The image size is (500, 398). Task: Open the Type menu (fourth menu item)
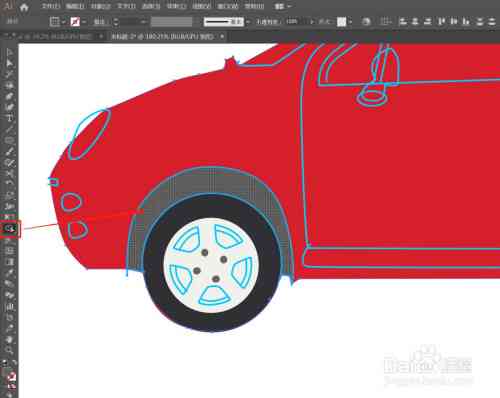click(x=126, y=6)
